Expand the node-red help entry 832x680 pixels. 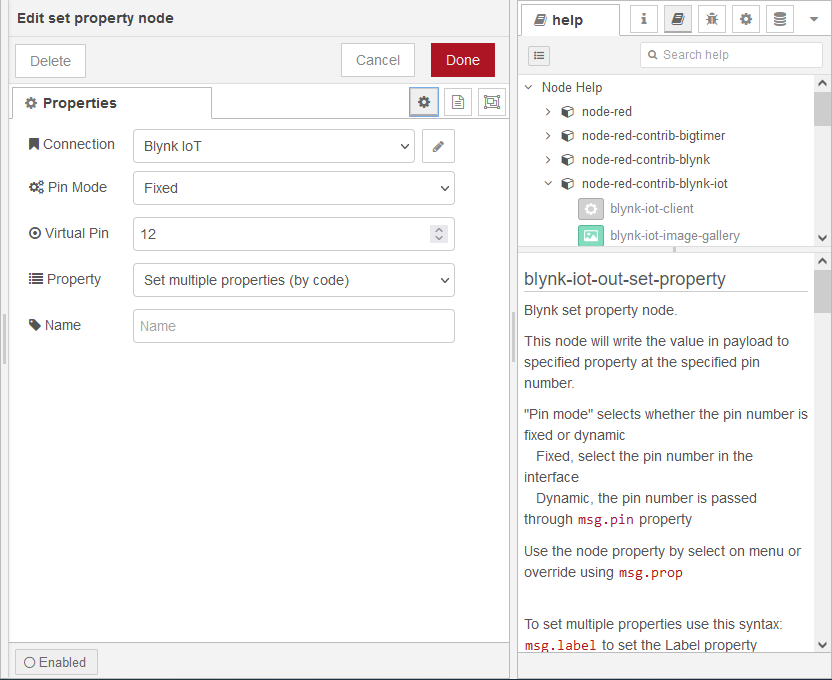548,112
